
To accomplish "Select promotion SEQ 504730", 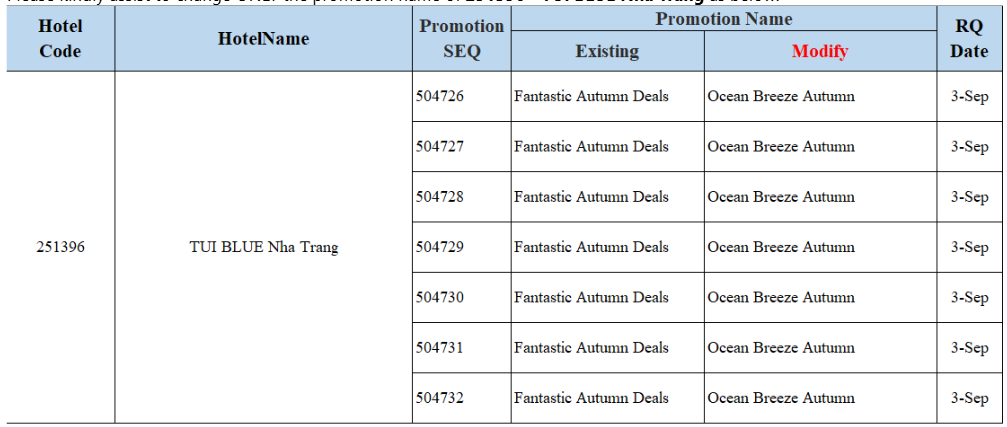I will 440,297.
